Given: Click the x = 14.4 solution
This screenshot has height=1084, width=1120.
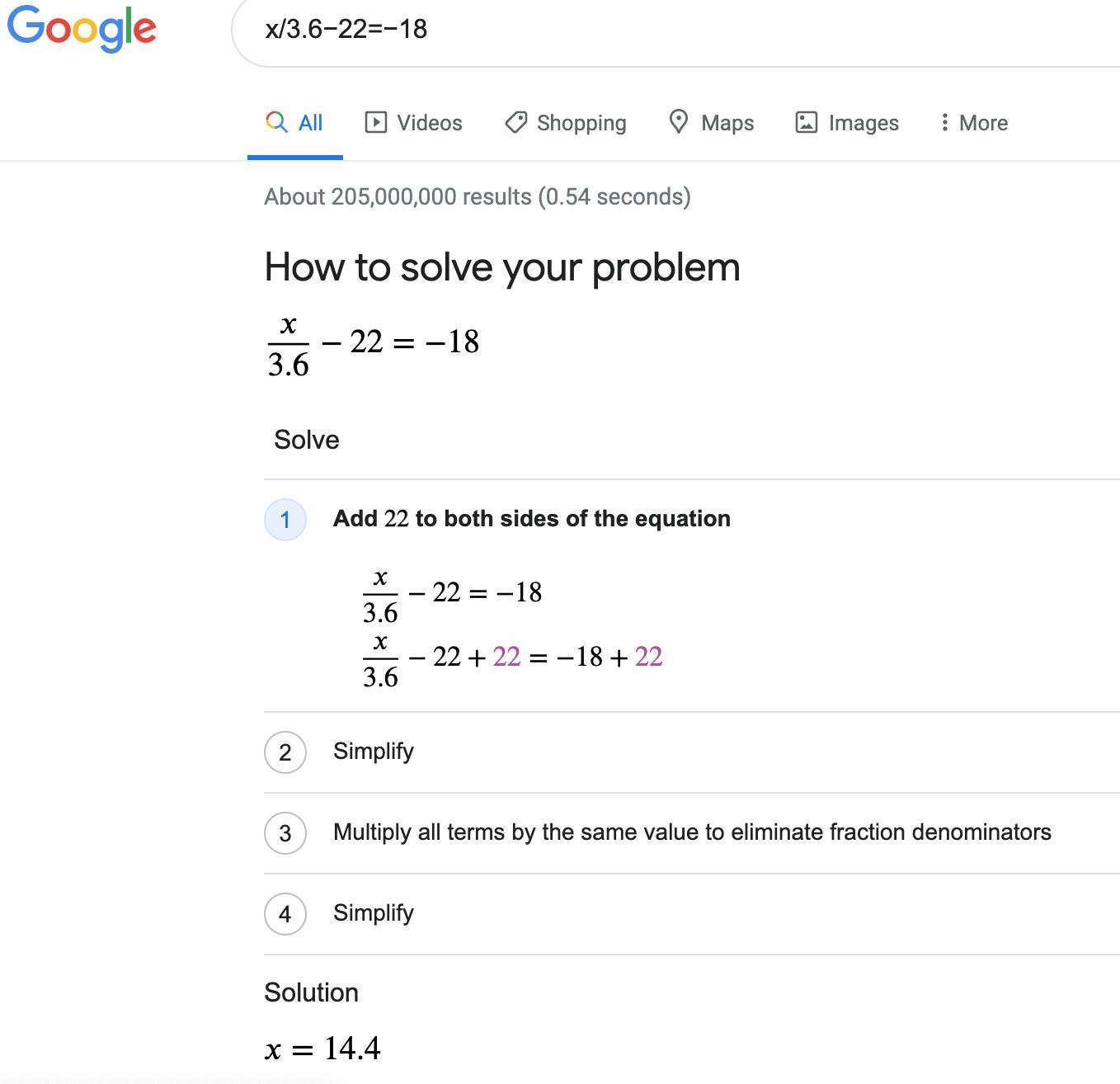Looking at the screenshot, I should 322,1049.
